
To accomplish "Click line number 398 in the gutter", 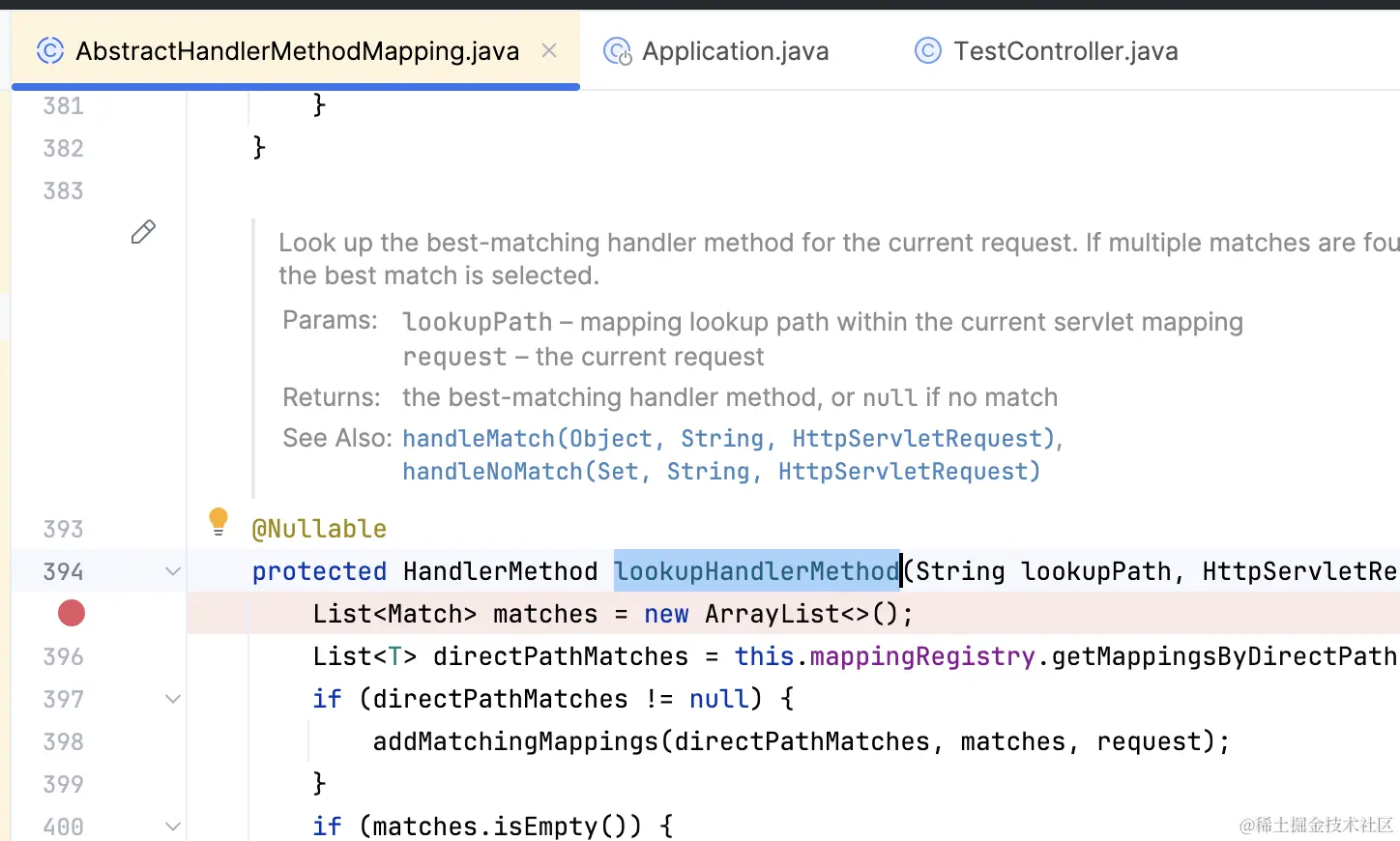I will click(63, 741).
